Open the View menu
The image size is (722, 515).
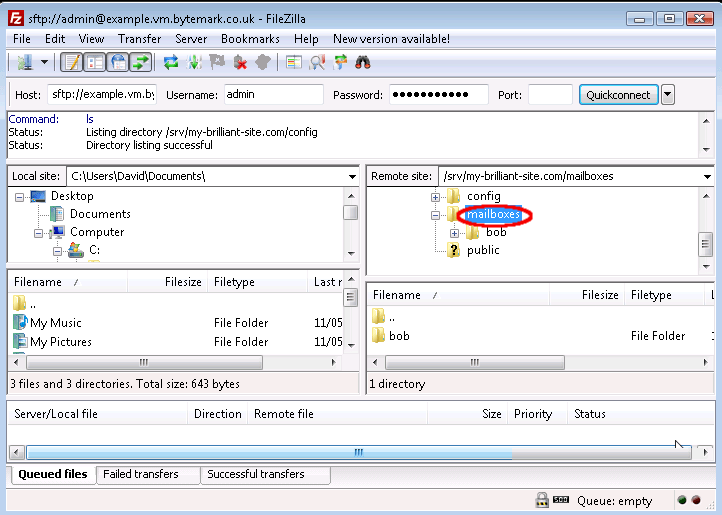tap(91, 39)
